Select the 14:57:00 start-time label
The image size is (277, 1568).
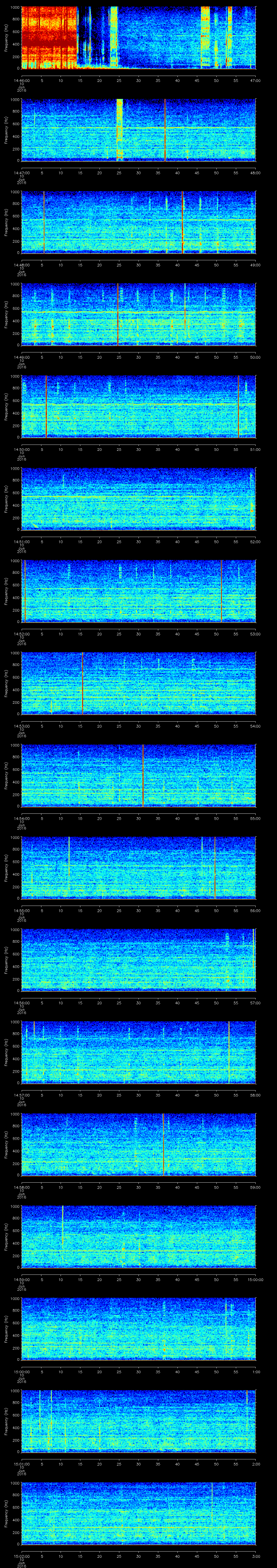[x=21, y=1095]
